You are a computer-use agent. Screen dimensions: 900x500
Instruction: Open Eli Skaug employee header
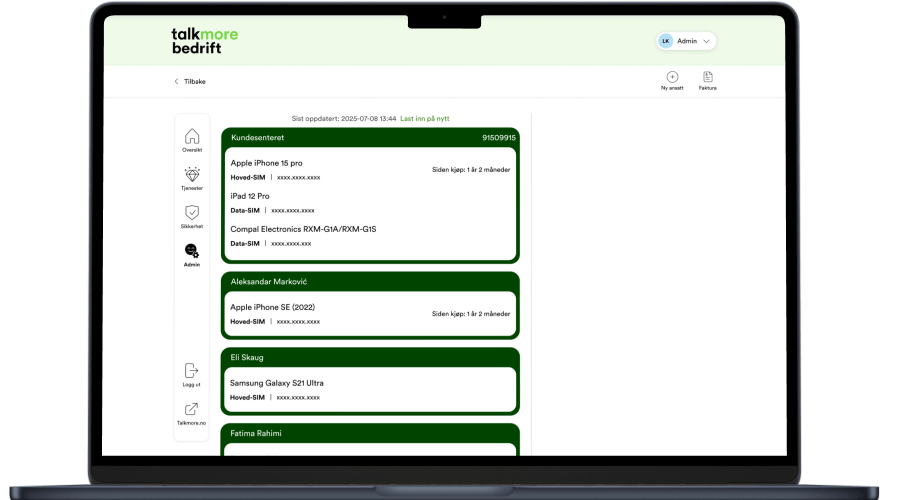coord(370,357)
